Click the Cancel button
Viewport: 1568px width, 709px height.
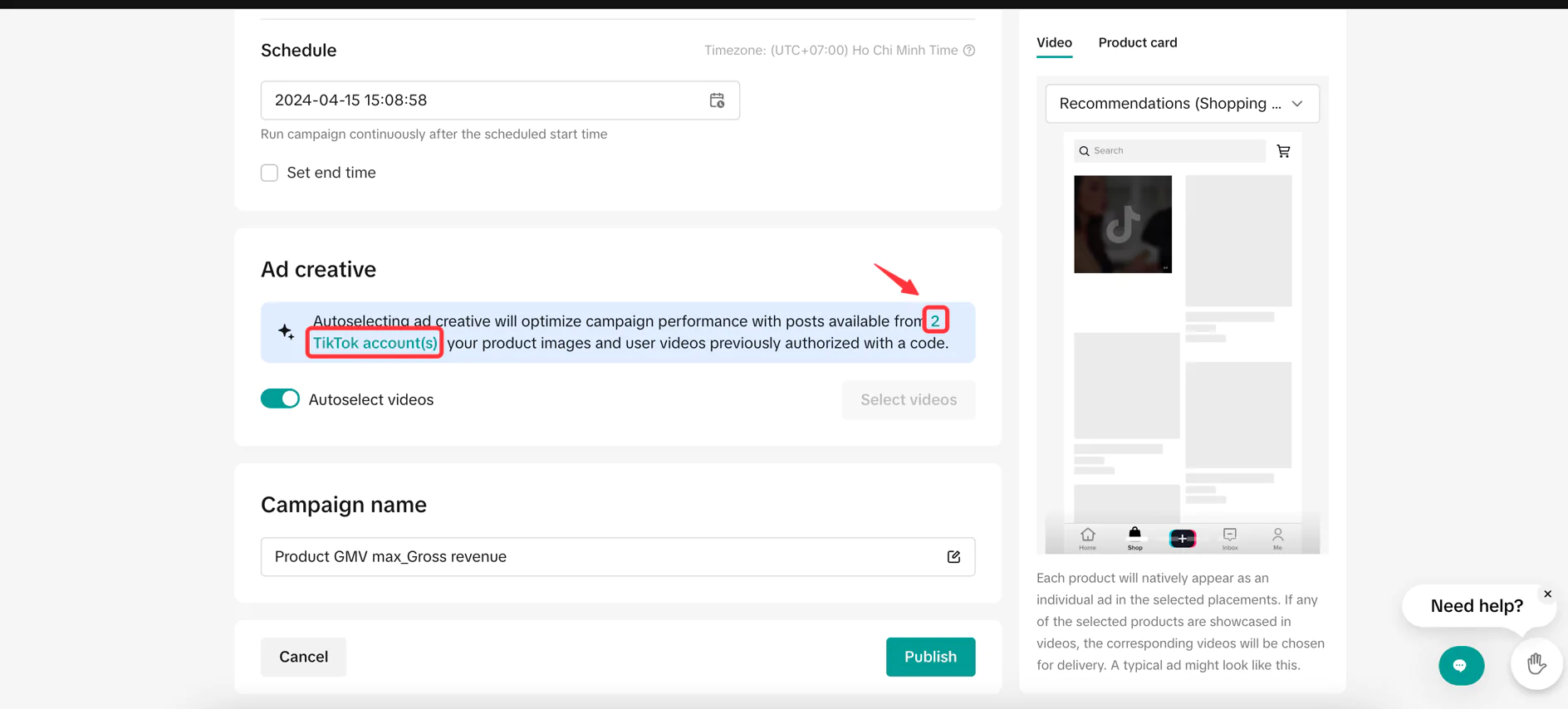tap(303, 657)
